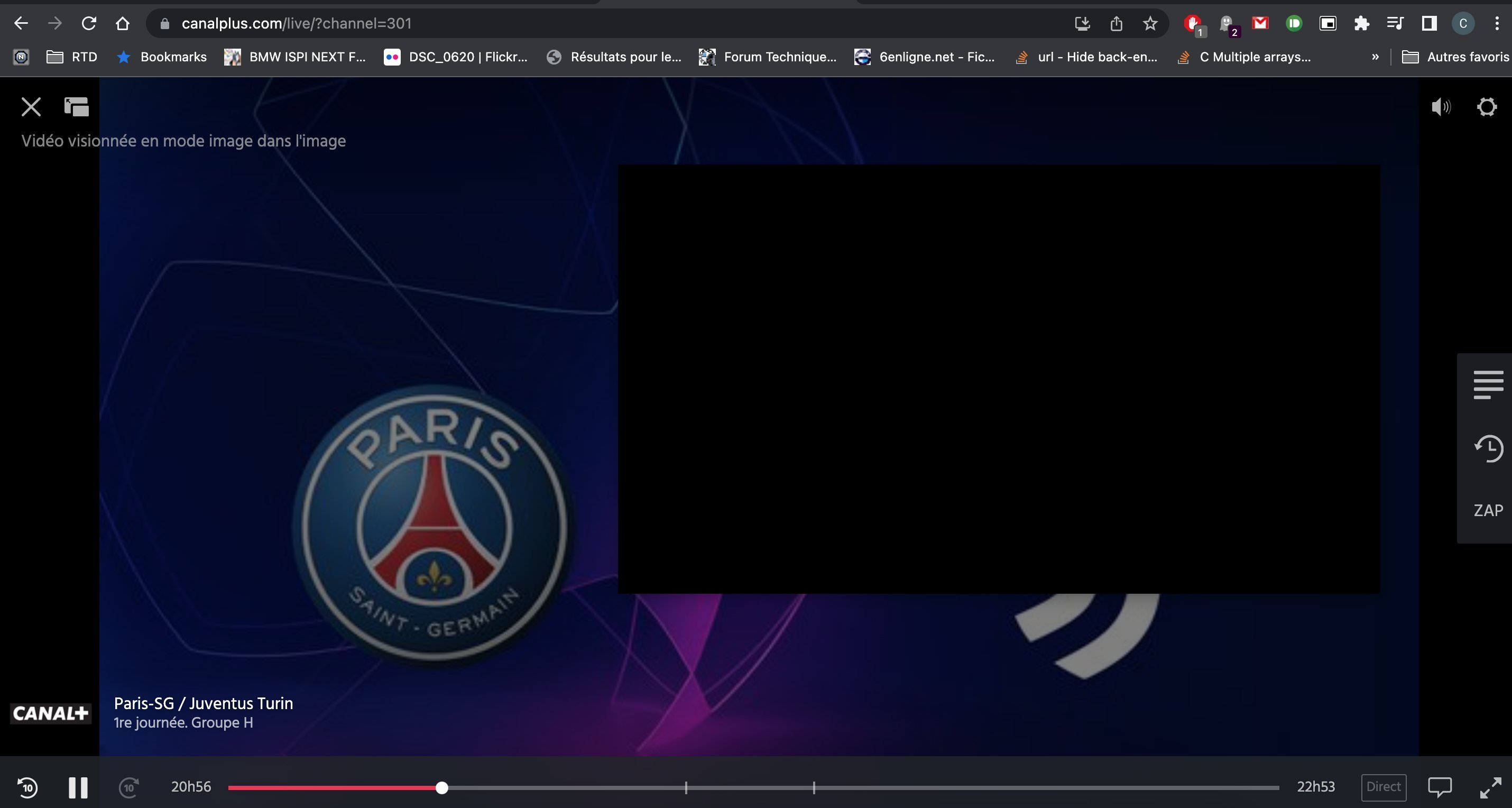
Task: Open the RTD bookmarks folder
Action: tap(71, 57)
